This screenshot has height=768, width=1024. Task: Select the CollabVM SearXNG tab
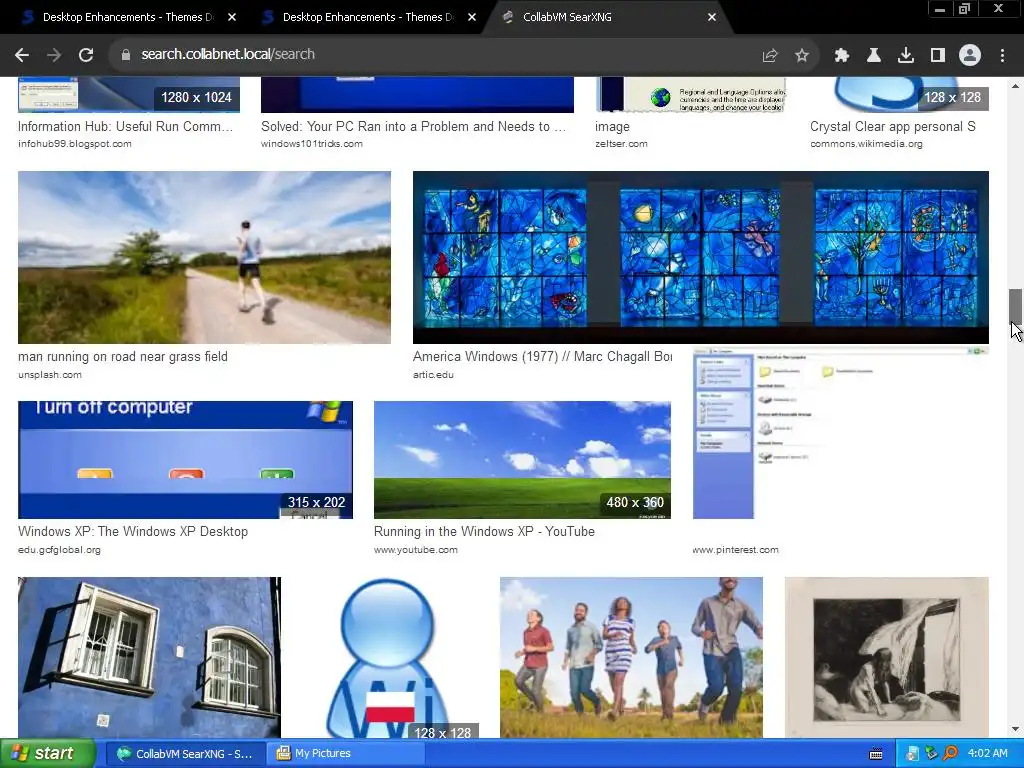[607, 17]
